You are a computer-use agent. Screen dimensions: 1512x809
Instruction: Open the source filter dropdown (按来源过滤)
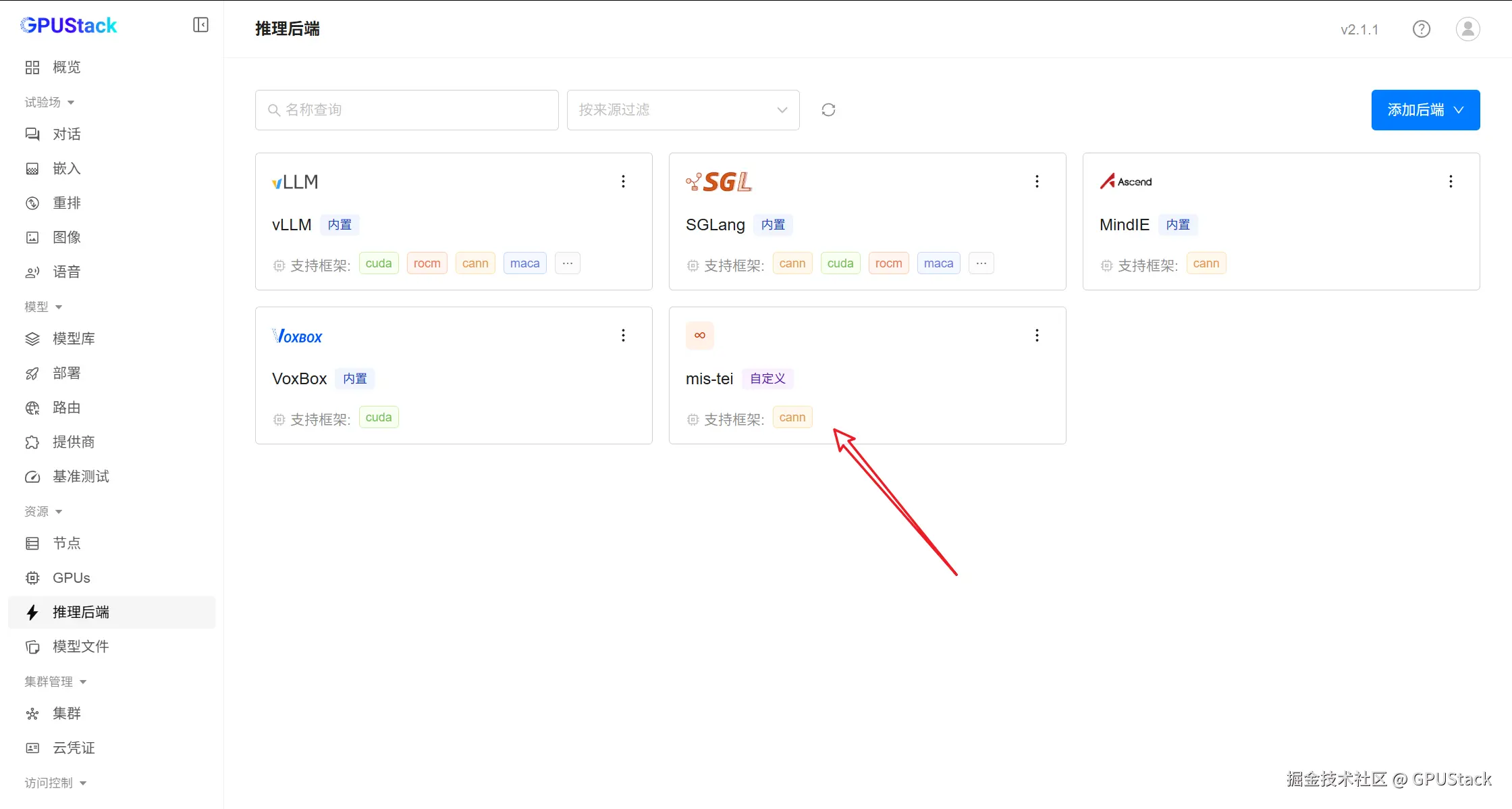pyautogui.click(x=683, y=110)
